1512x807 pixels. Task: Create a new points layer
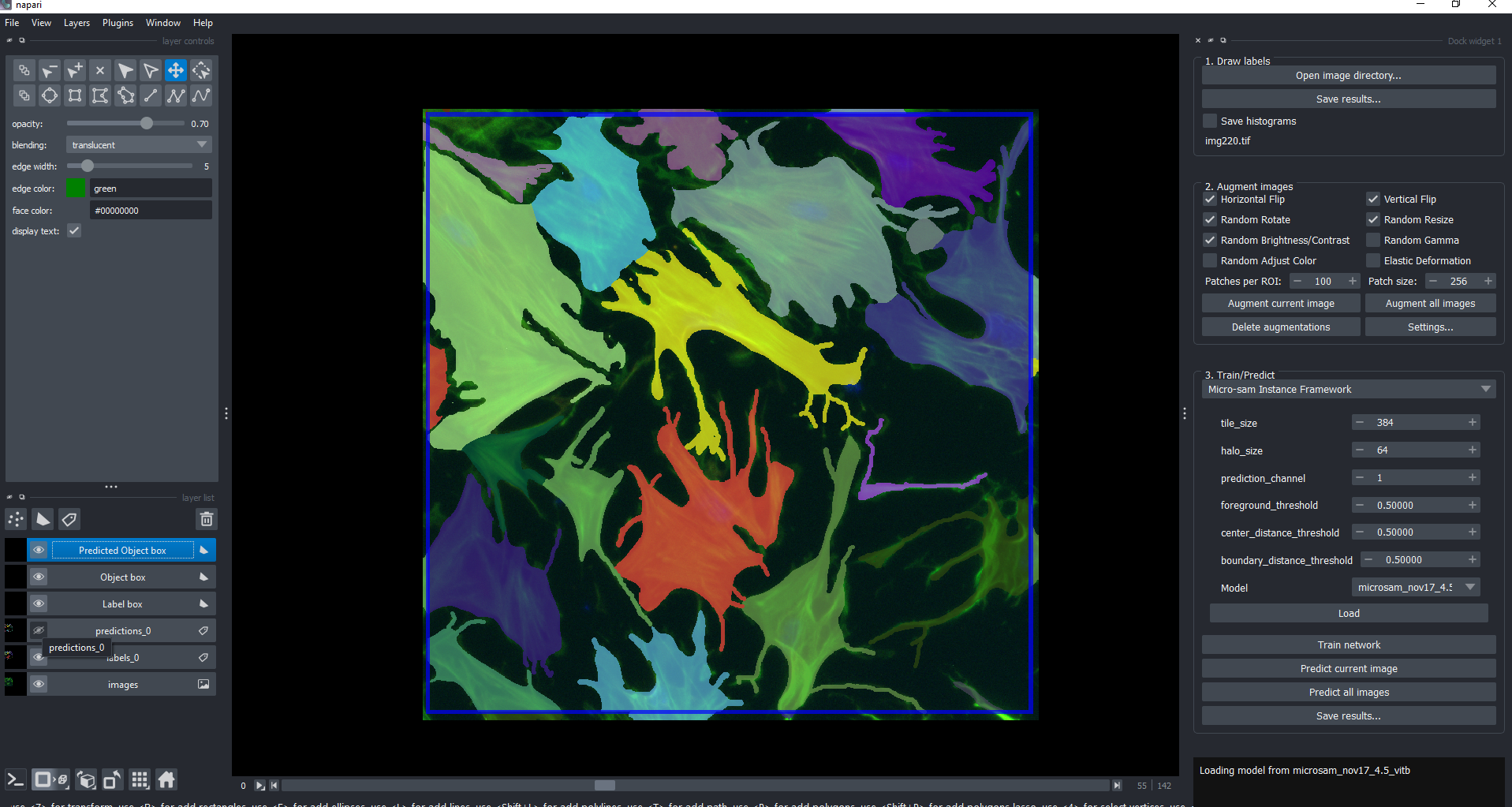pyautogui.click(x=16, y=519)
